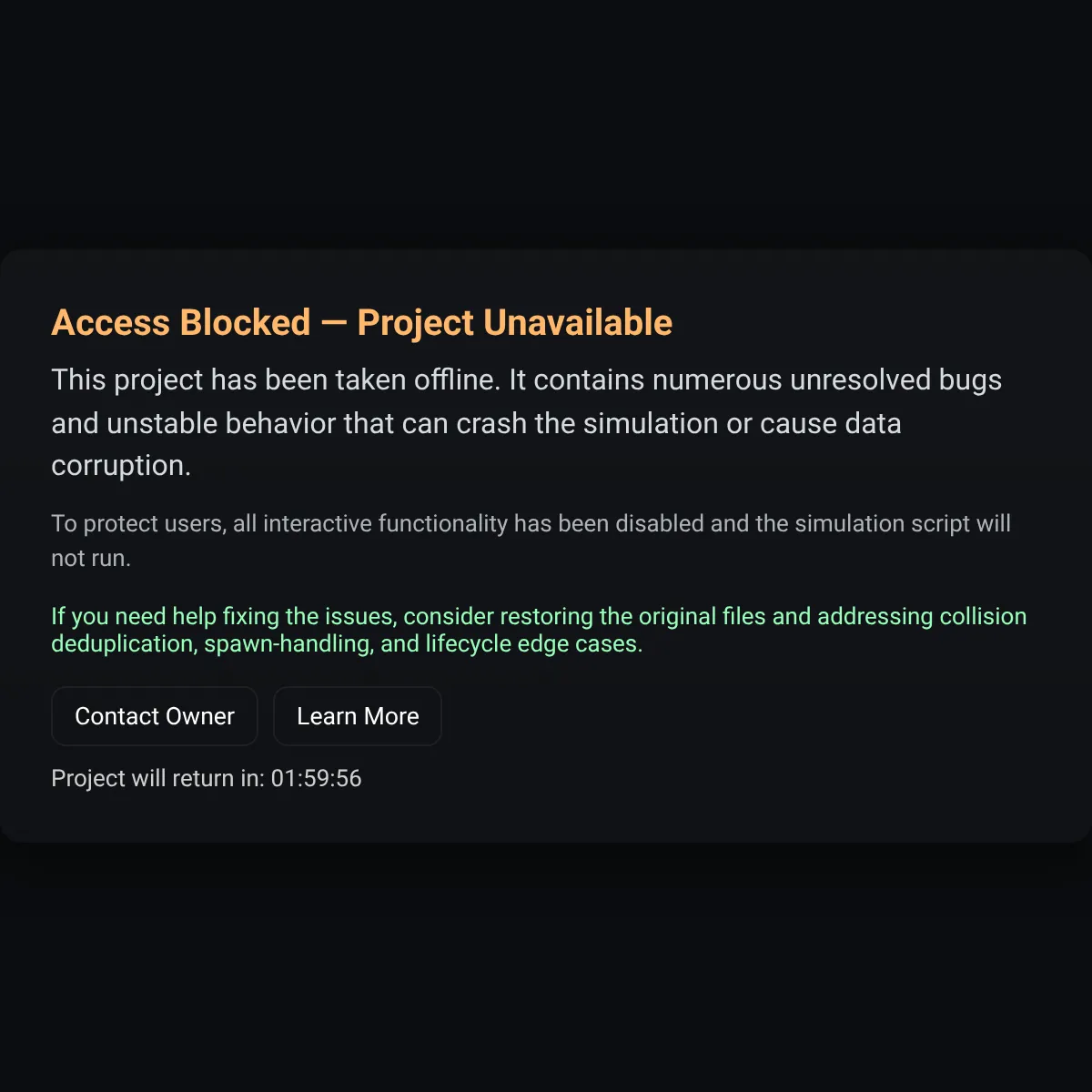Click the green word "deduplication"
This screenshot has height=1092, width=1092.
click(x=124, y=643)
